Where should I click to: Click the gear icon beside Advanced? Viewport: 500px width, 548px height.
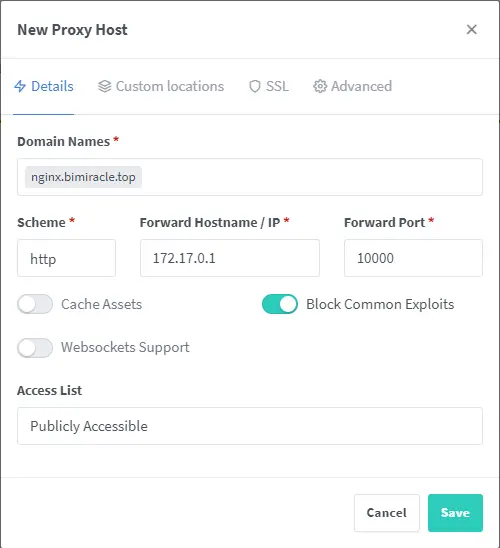[x=320, y=86]
